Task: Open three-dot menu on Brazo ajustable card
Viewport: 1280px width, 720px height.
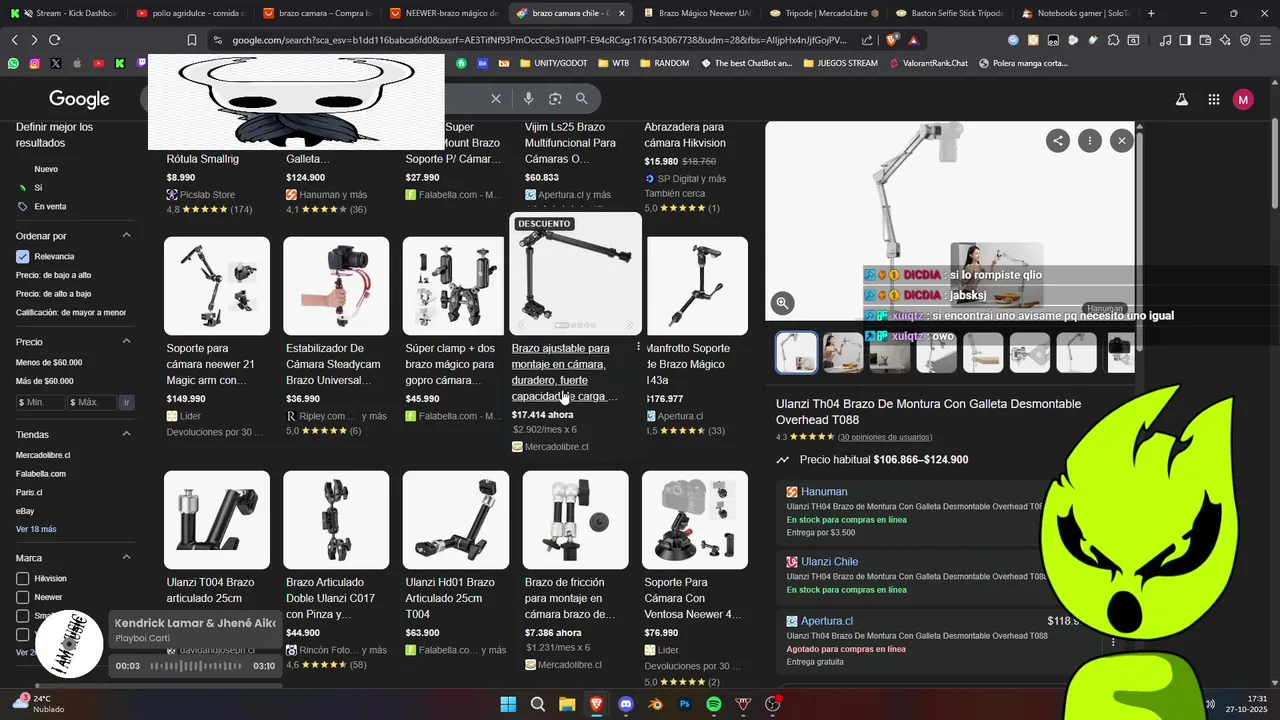Action: (638, 347)
